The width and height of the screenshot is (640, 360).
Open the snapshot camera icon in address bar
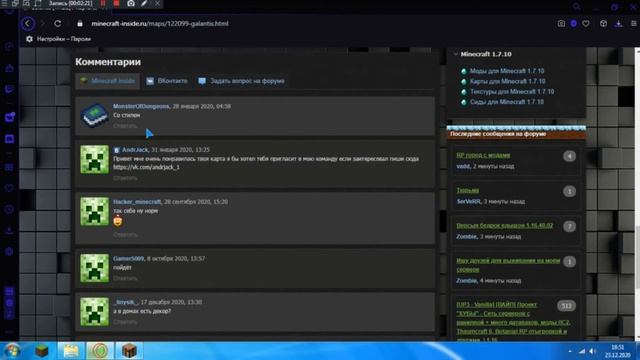(561, 24)
